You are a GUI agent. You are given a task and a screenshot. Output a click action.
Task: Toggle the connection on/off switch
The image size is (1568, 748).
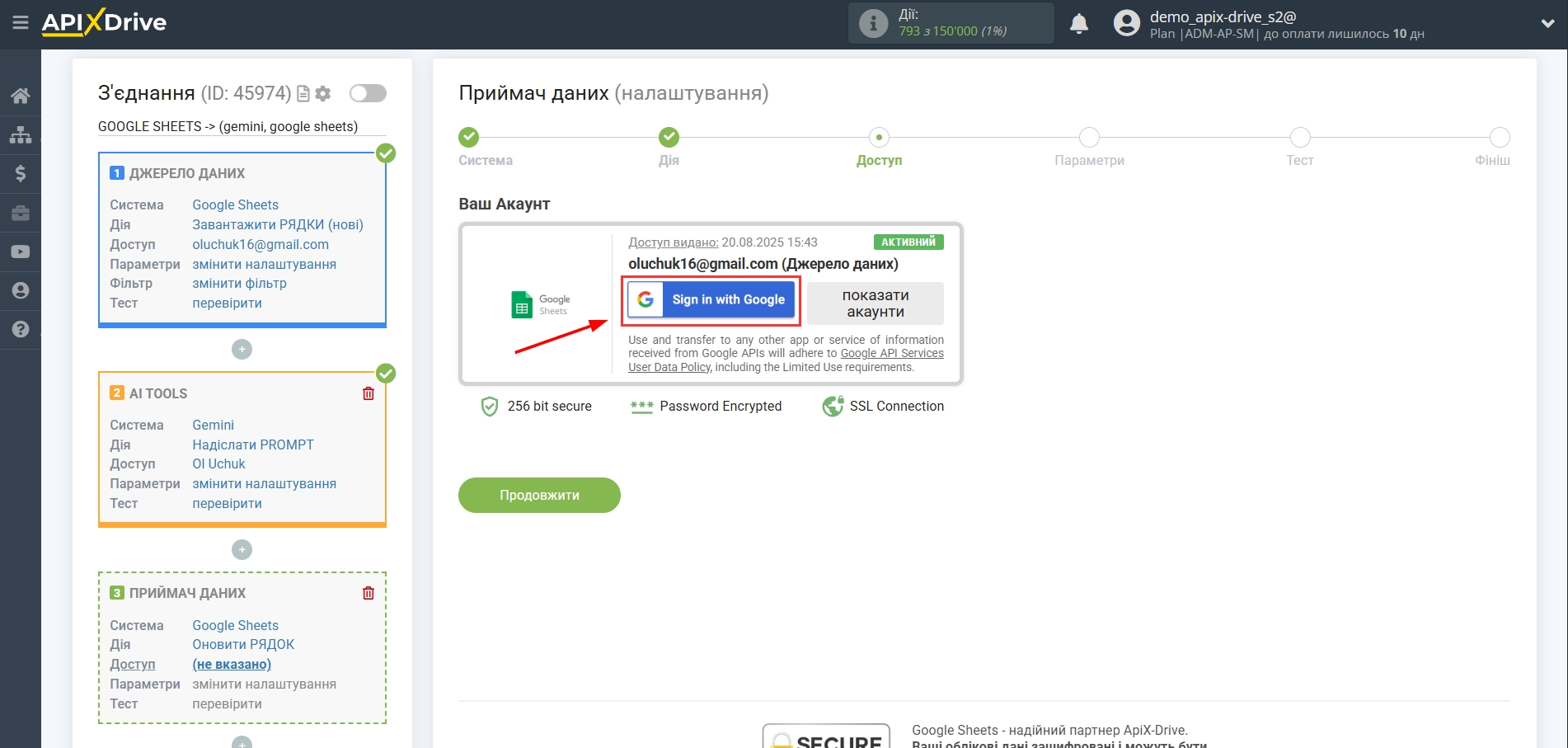click(x=368, y=93)
